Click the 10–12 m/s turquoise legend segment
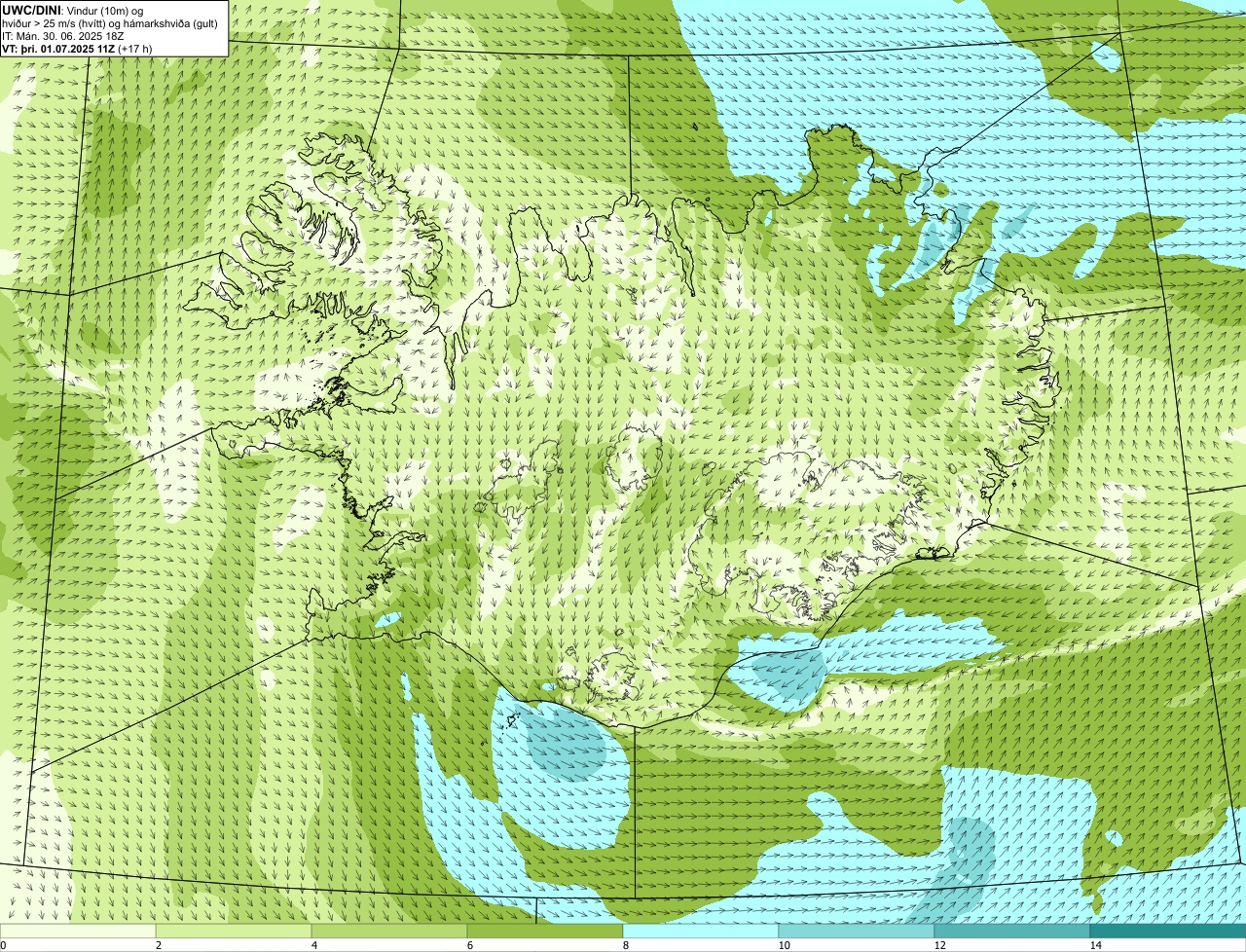This screenshot has height=952, width=1246. (x=857, y=931)
